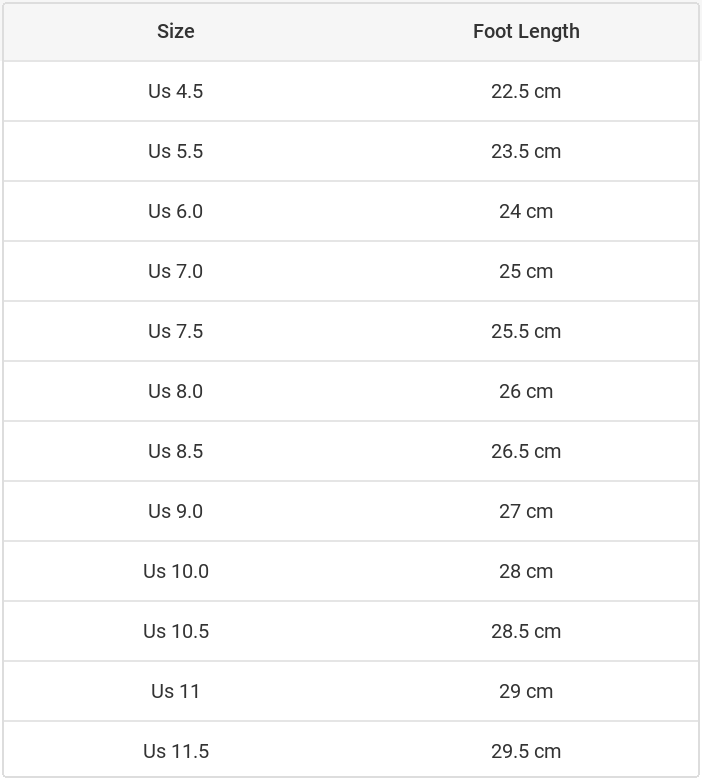Click the Us 6.0 size cell
The width and height of the screenshot is (702, 780).
pyautogui.click(x=176, y=211)
